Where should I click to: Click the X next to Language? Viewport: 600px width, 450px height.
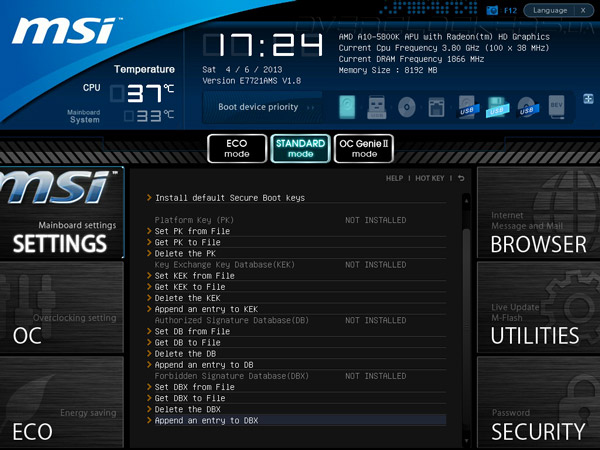click(x=583, y=10)
